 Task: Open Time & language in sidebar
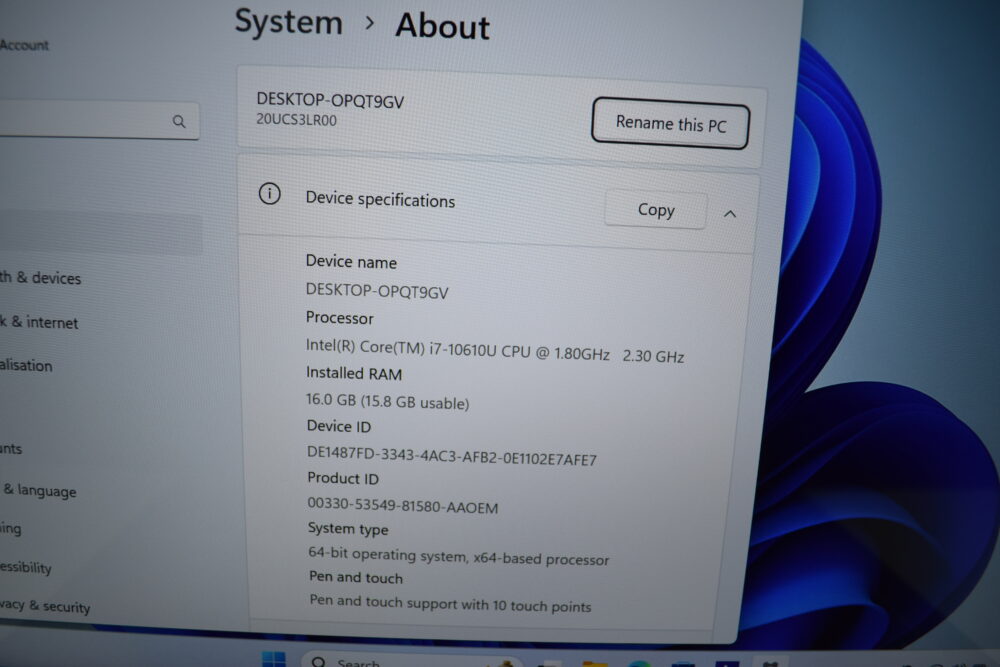point(38,490)
